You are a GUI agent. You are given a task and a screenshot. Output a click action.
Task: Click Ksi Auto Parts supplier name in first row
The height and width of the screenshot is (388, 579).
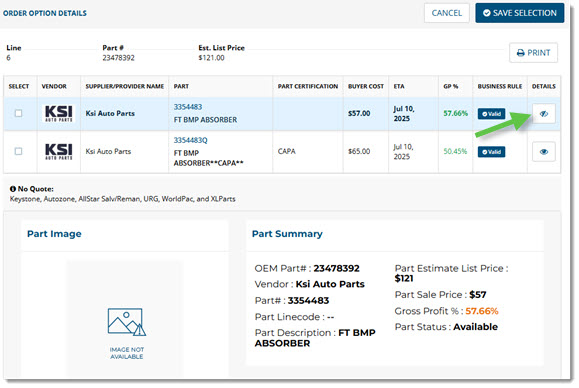(x=111, y=114)
